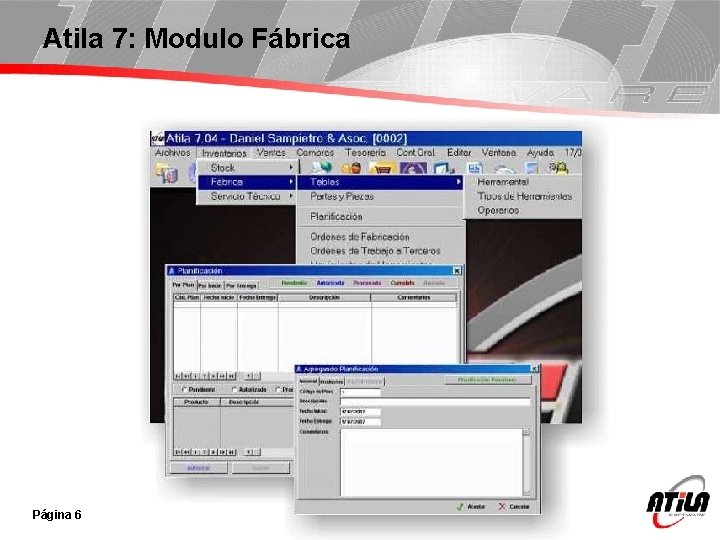The image size is (720, 540).
Task: Click the purple Procesada status label
Action: pos(367,283)
